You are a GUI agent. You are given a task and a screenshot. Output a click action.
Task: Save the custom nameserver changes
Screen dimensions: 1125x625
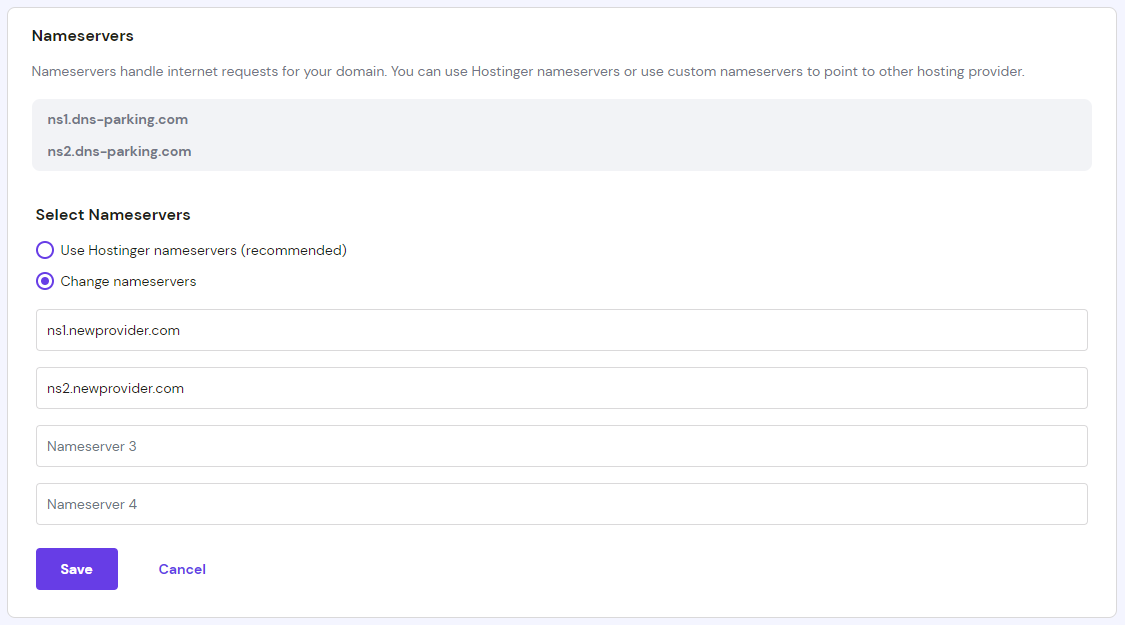coord(76,568)
